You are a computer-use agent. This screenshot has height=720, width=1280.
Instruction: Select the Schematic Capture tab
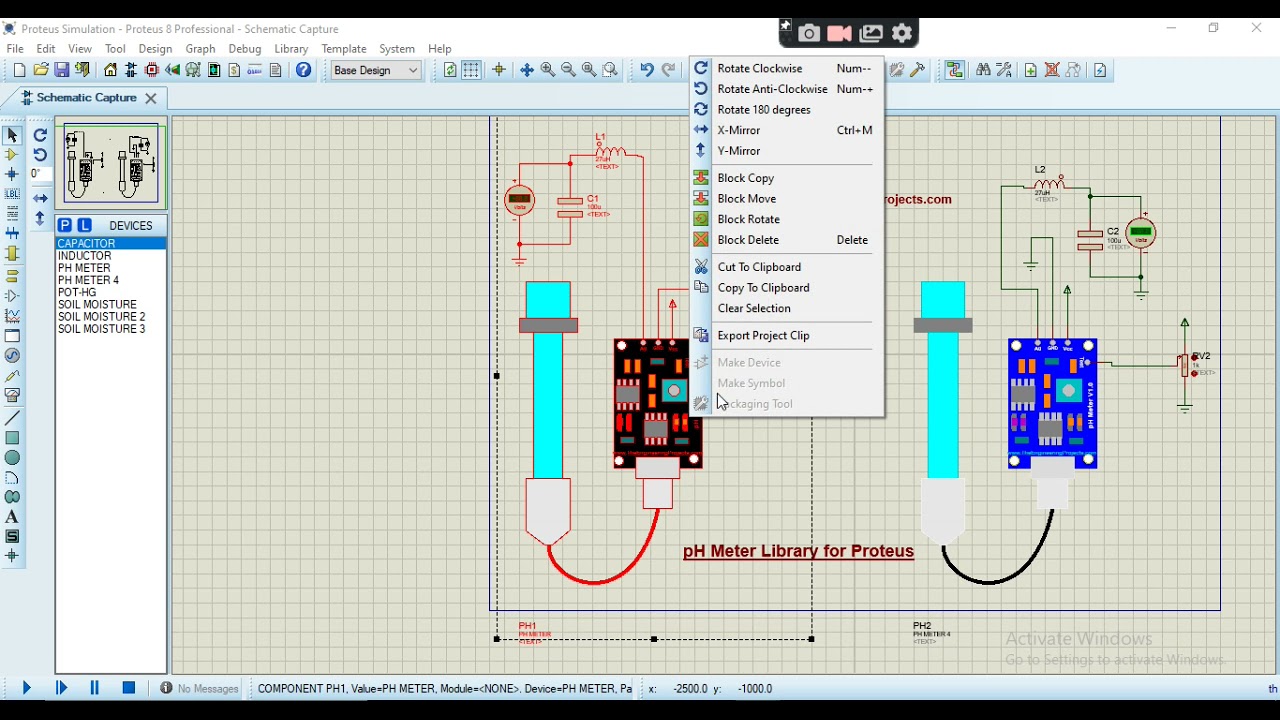(x=86, y=98)
